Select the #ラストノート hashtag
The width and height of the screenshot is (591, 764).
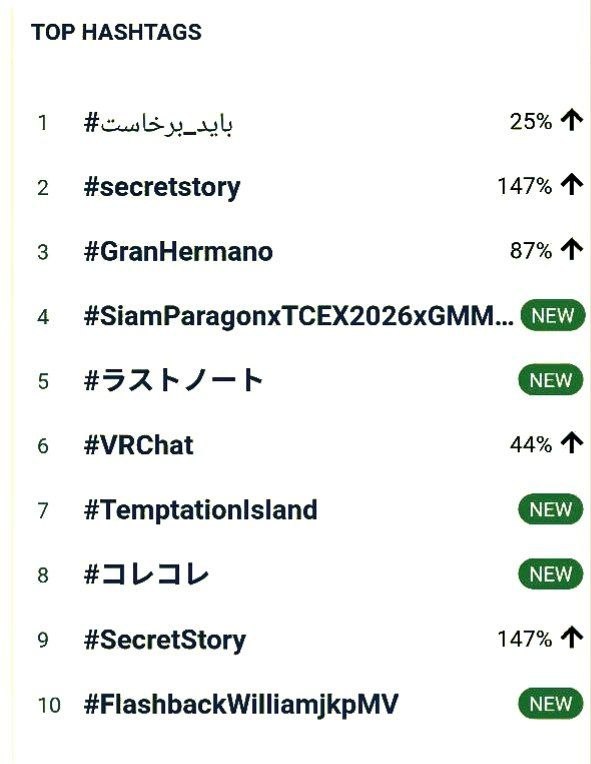(x=173, y=380)
